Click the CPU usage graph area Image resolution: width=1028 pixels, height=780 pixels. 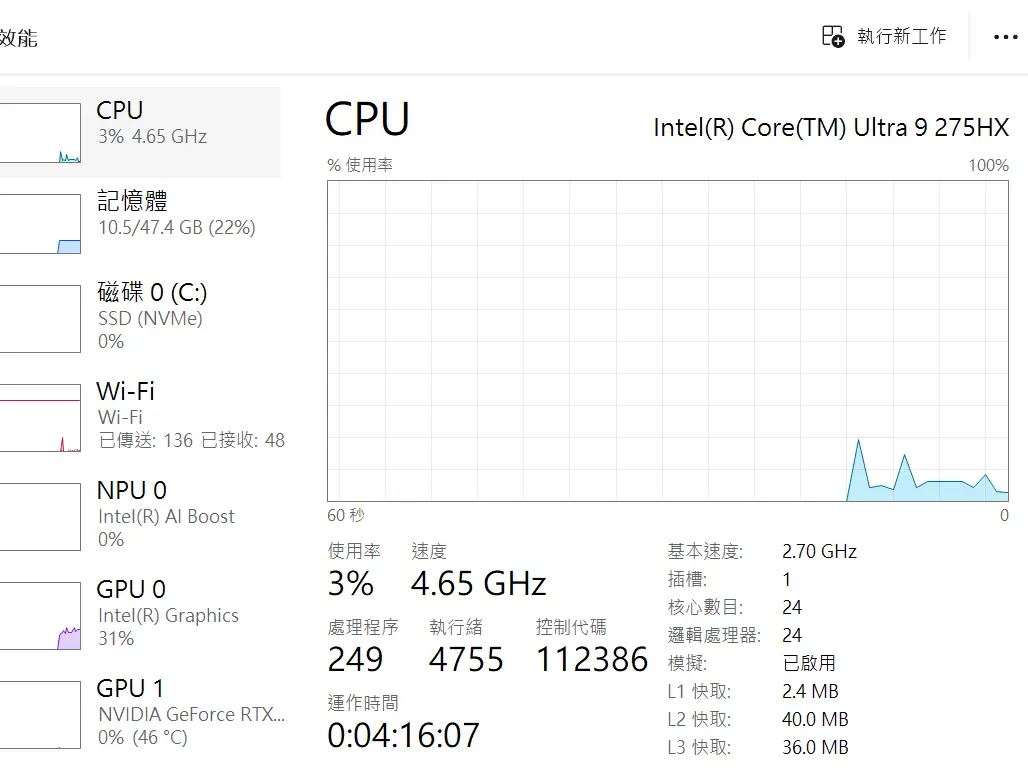pos(667,340)
